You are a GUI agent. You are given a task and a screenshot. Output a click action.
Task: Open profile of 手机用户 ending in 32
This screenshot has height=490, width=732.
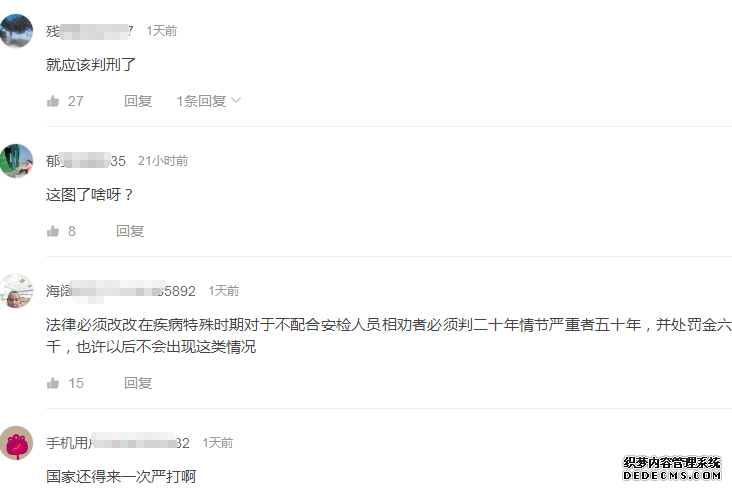pos(118,443)
